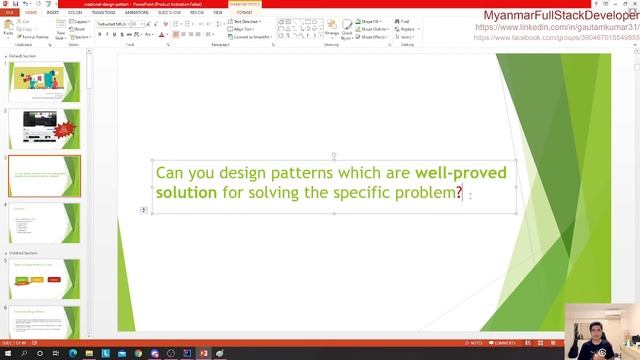Viewport: 640px width, 360px height.
Task: Click COMMENTS in the status bar
Action: [x=502, y=343]
